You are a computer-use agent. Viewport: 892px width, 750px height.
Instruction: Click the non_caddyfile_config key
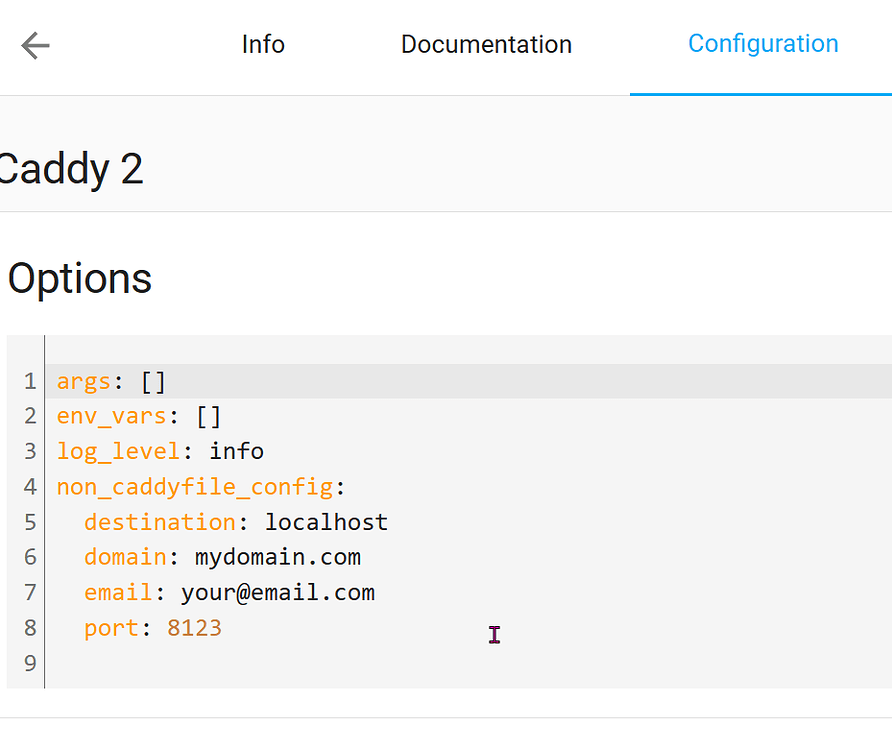tap(195, 487)
